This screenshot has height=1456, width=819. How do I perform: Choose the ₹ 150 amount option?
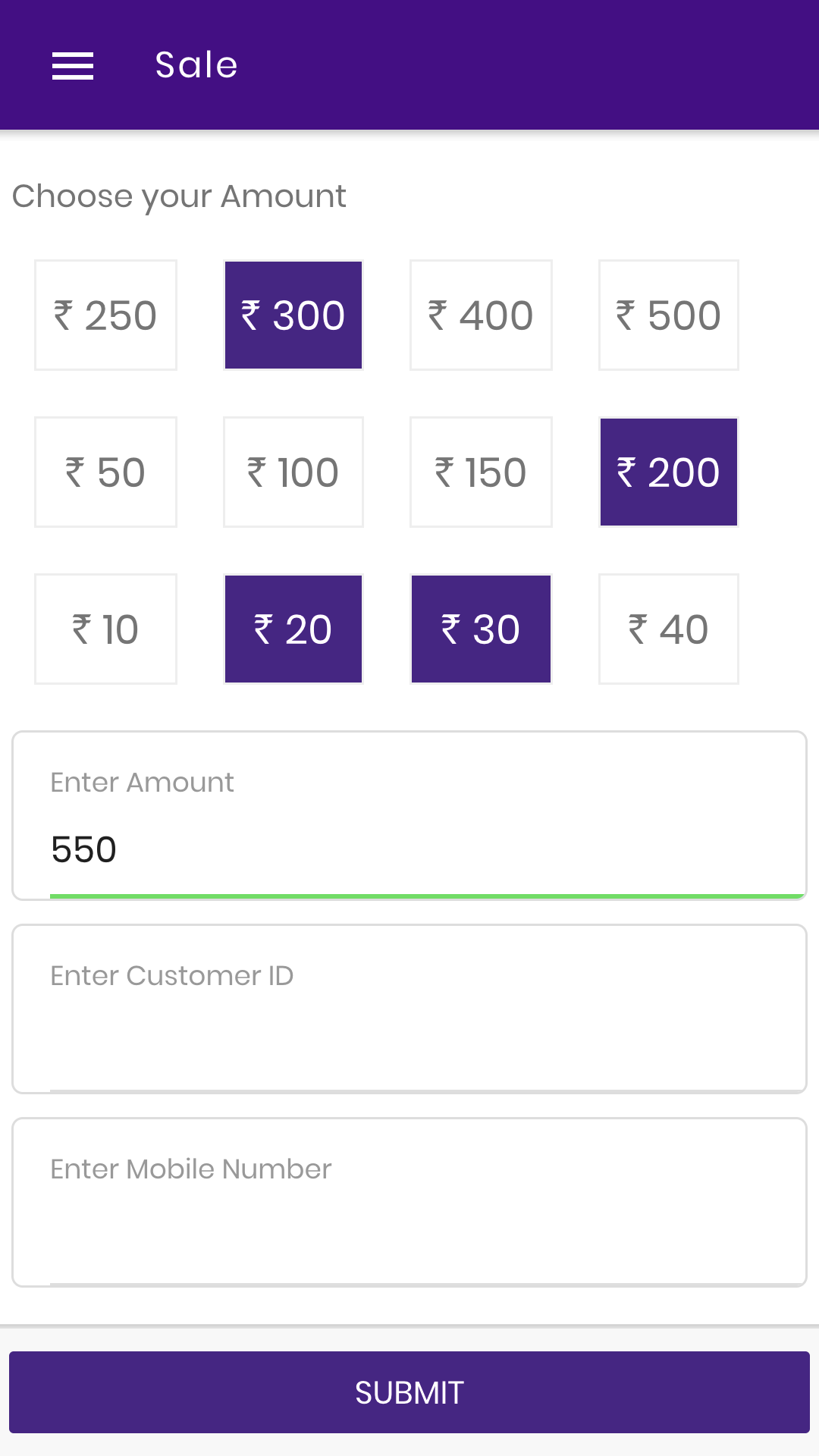click(x=481, y=472)
